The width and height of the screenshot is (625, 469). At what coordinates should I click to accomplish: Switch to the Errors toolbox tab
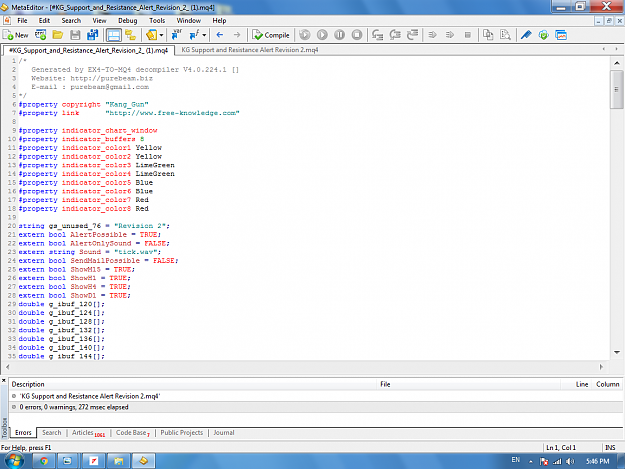(23, 433)
